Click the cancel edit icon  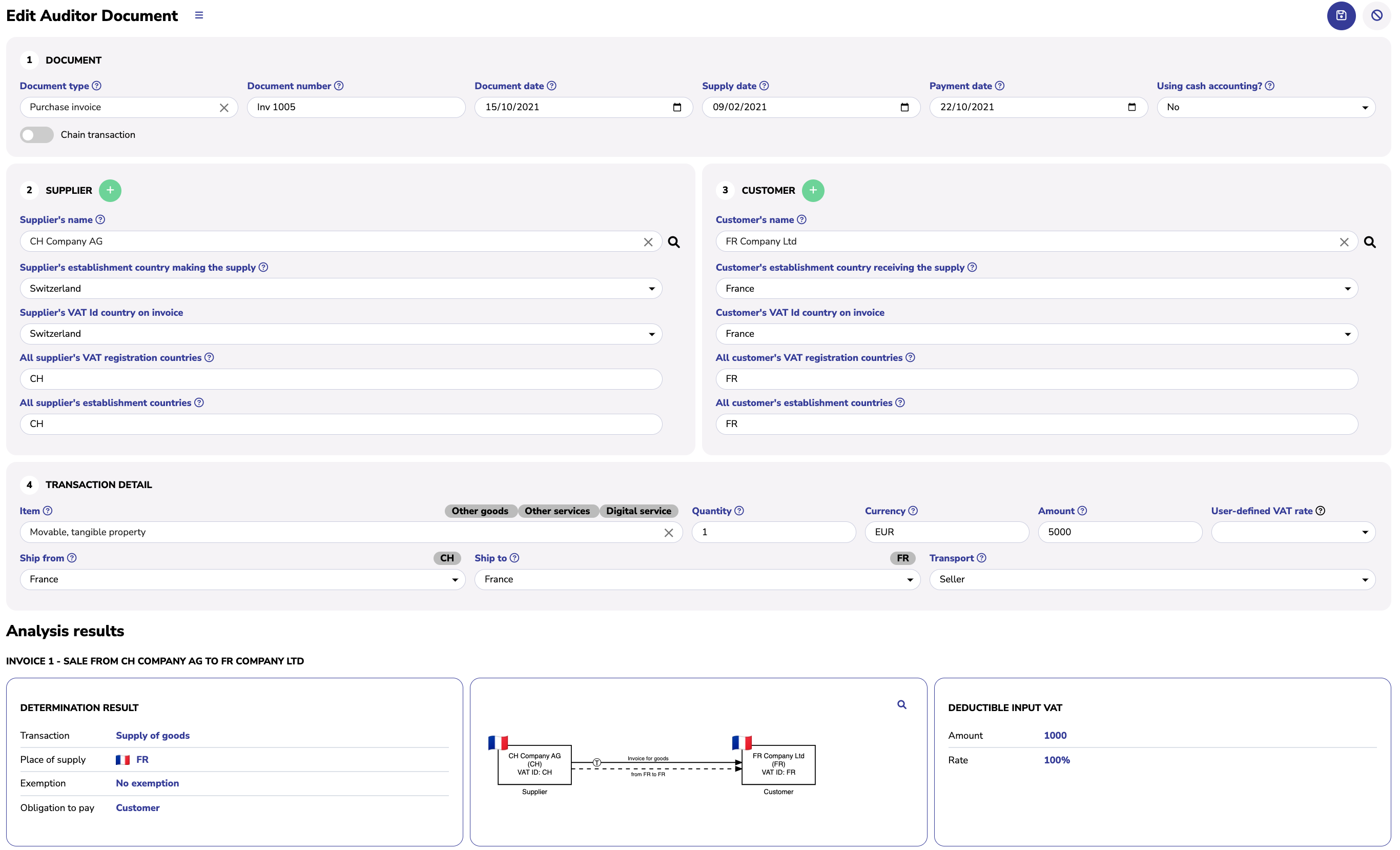point(1376,15)
